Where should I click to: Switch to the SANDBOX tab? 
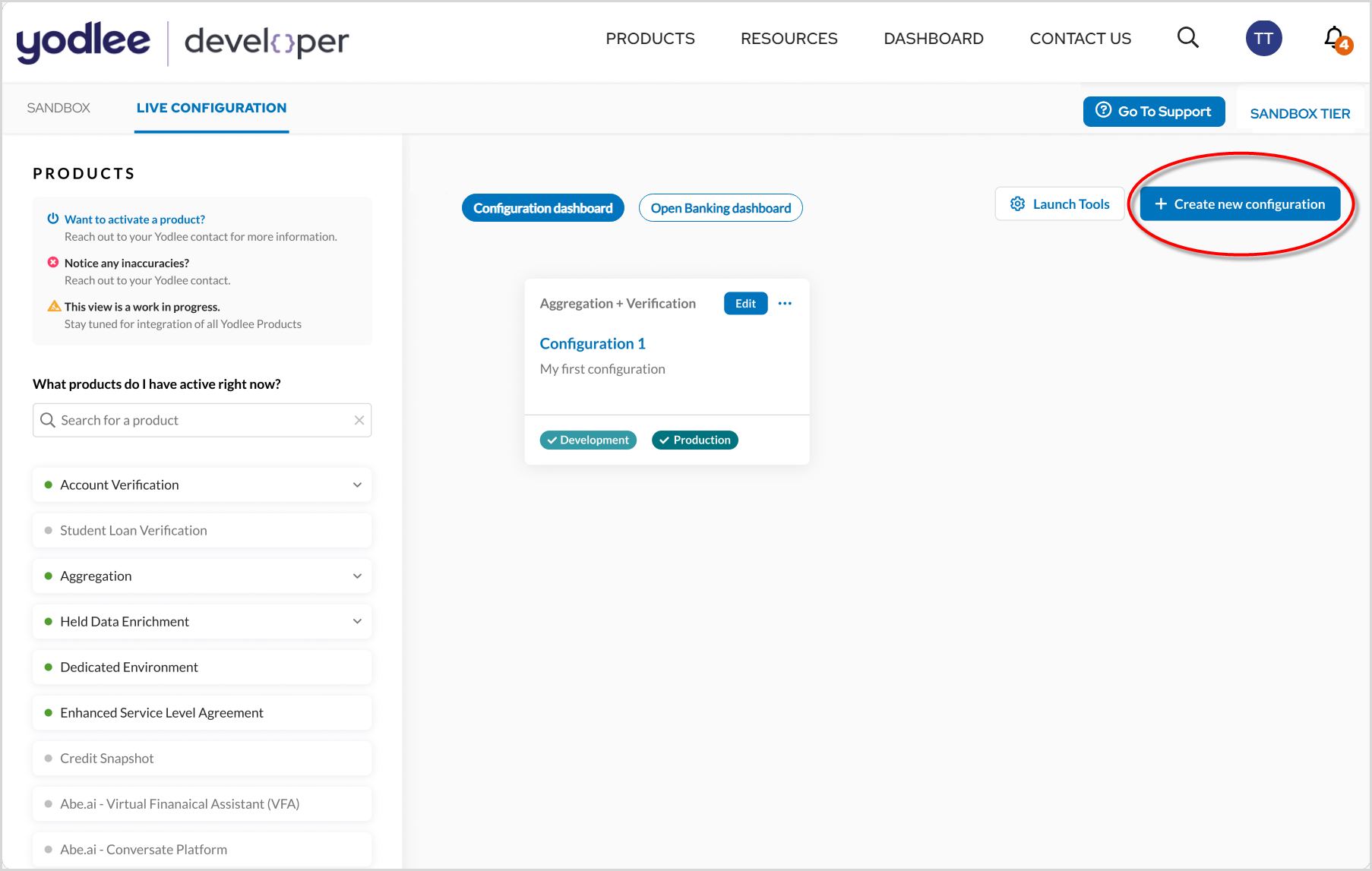(x=58, y=108)
